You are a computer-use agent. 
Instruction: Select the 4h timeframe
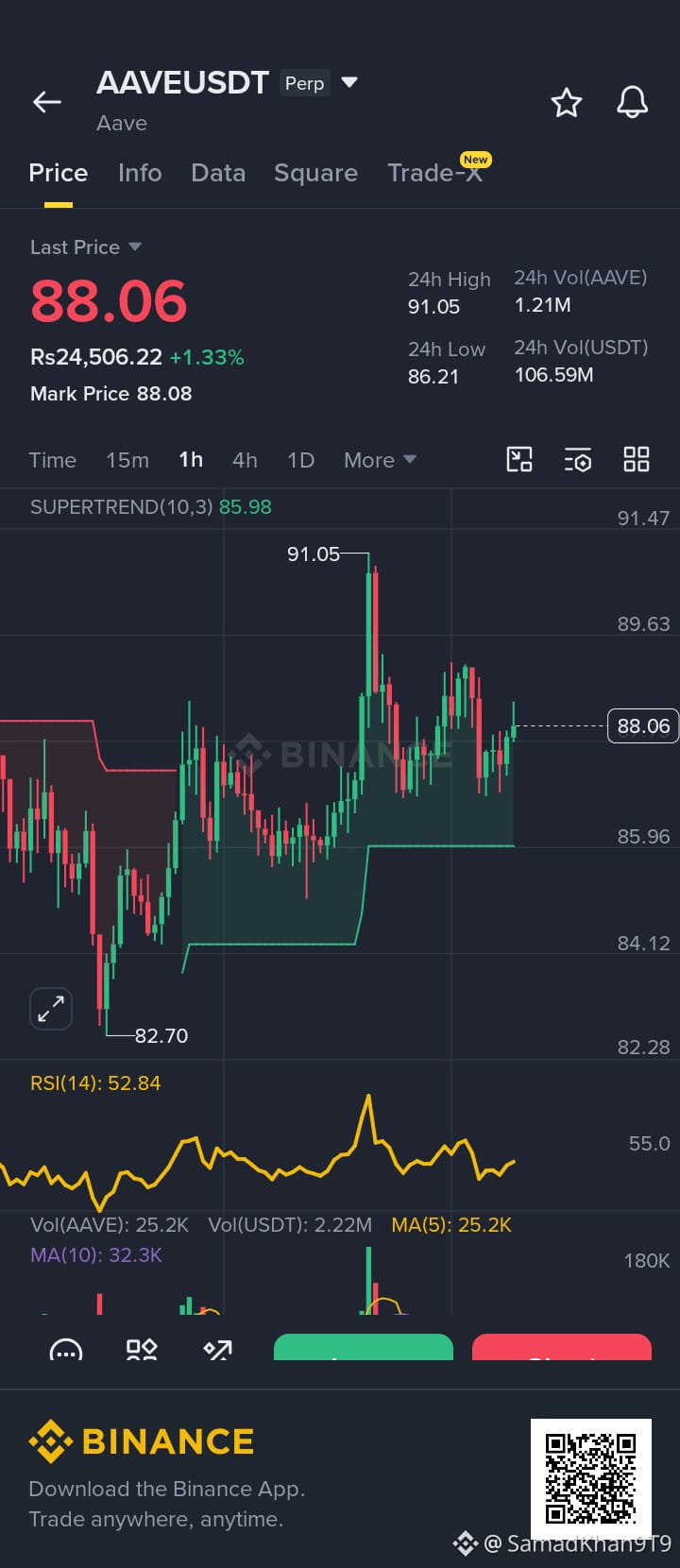[245, 460]
